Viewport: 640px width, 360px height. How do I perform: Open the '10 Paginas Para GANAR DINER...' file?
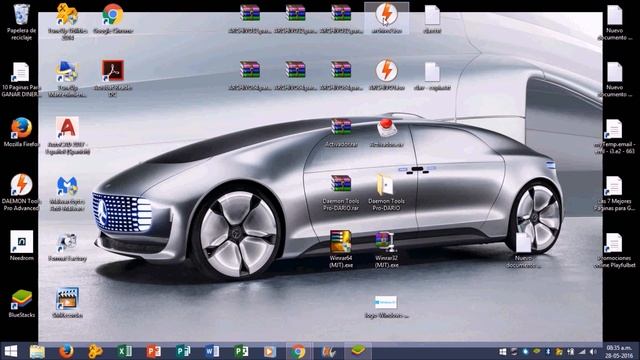[21, 80]
